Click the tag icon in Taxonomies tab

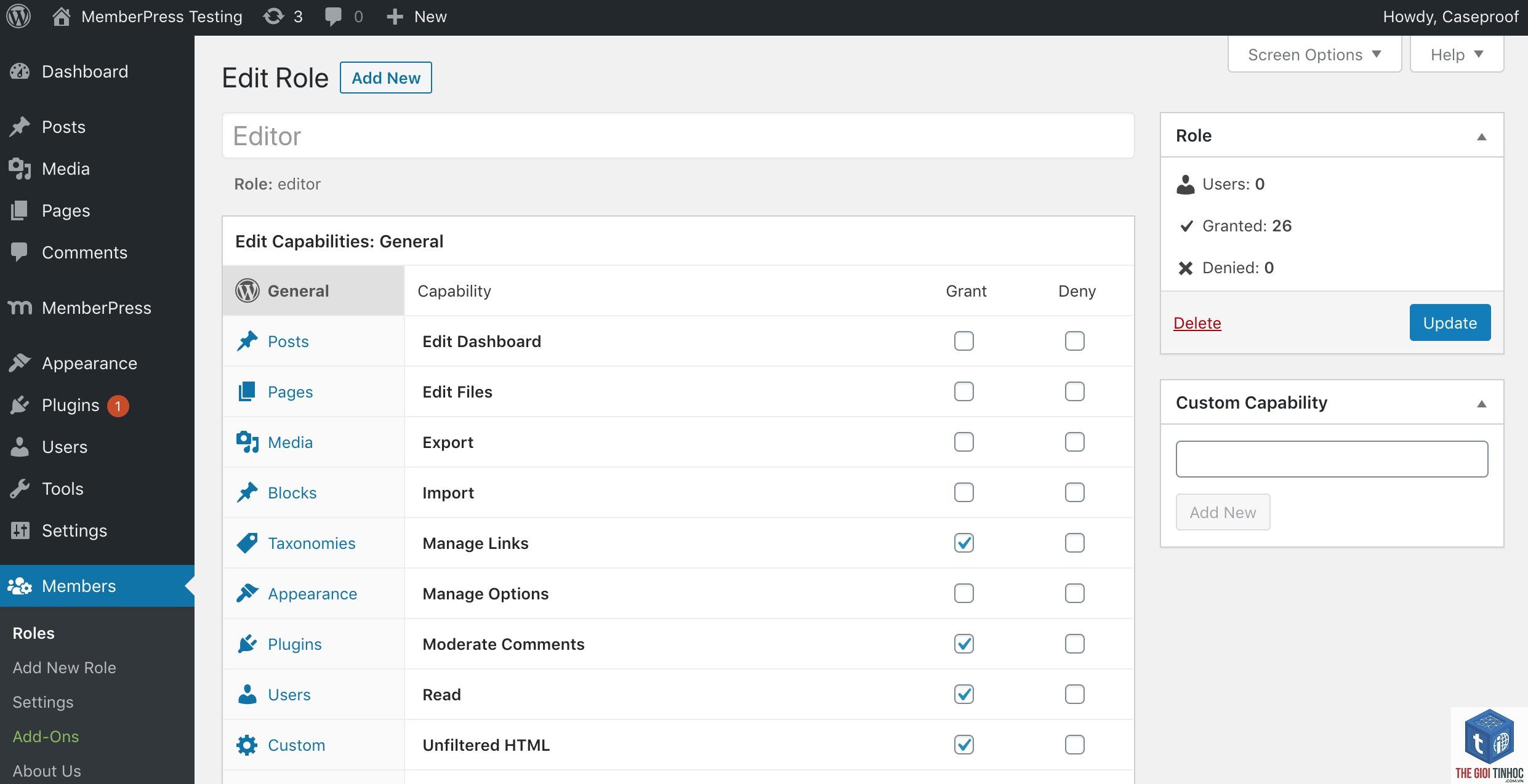pos(247,543)
